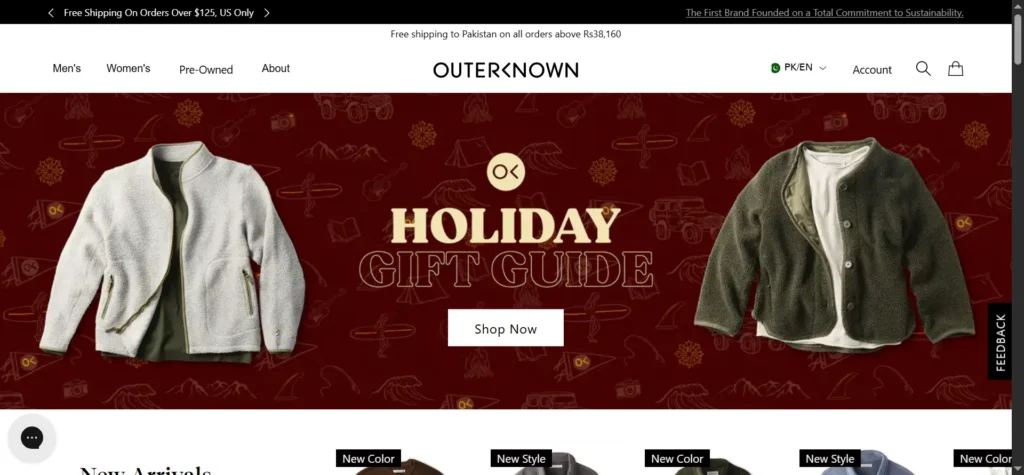Open the Account link
This screenshot has width=1024, height=475.
coord(872,70)
